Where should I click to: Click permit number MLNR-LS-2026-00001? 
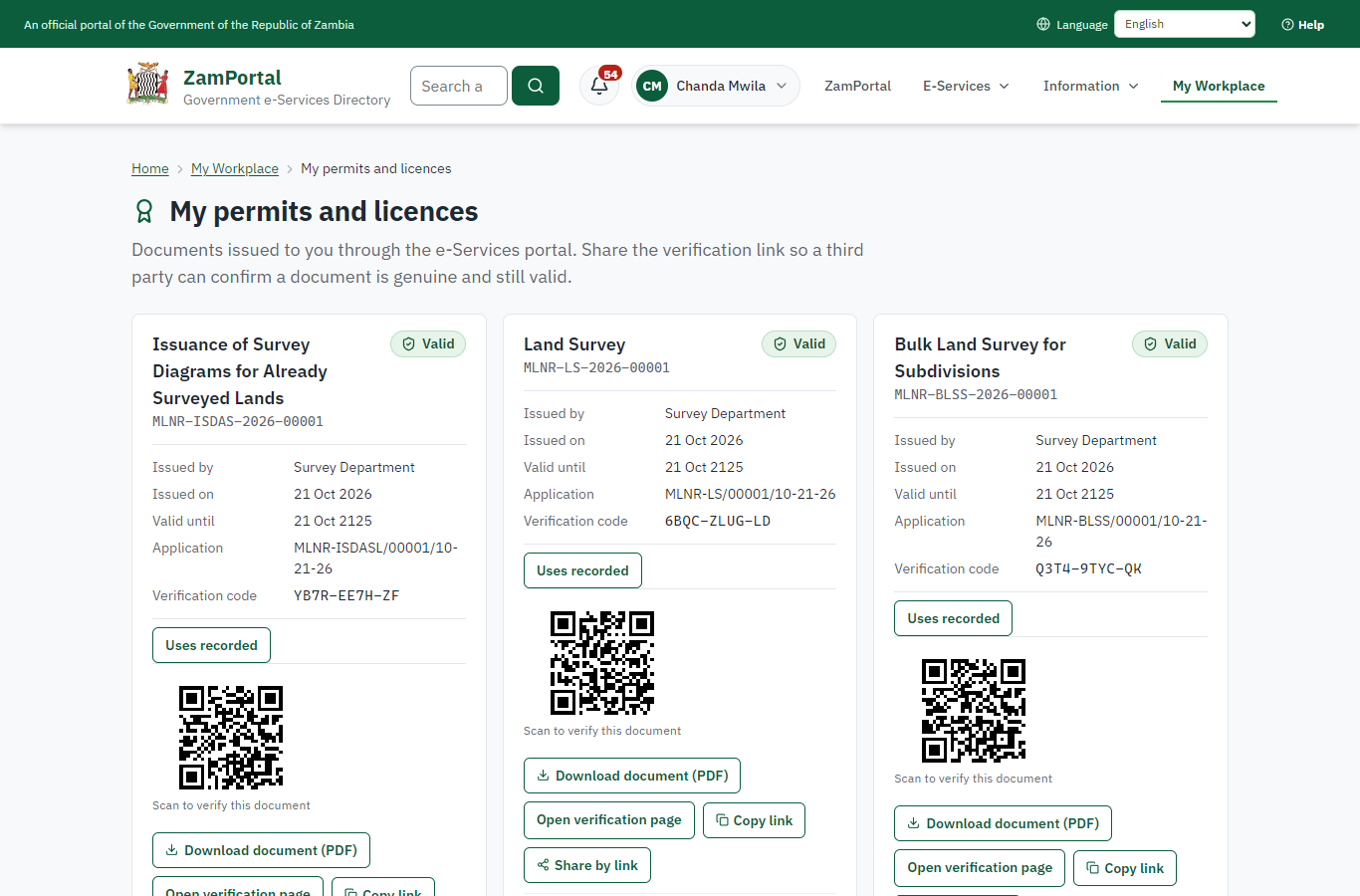pos(596,367)
